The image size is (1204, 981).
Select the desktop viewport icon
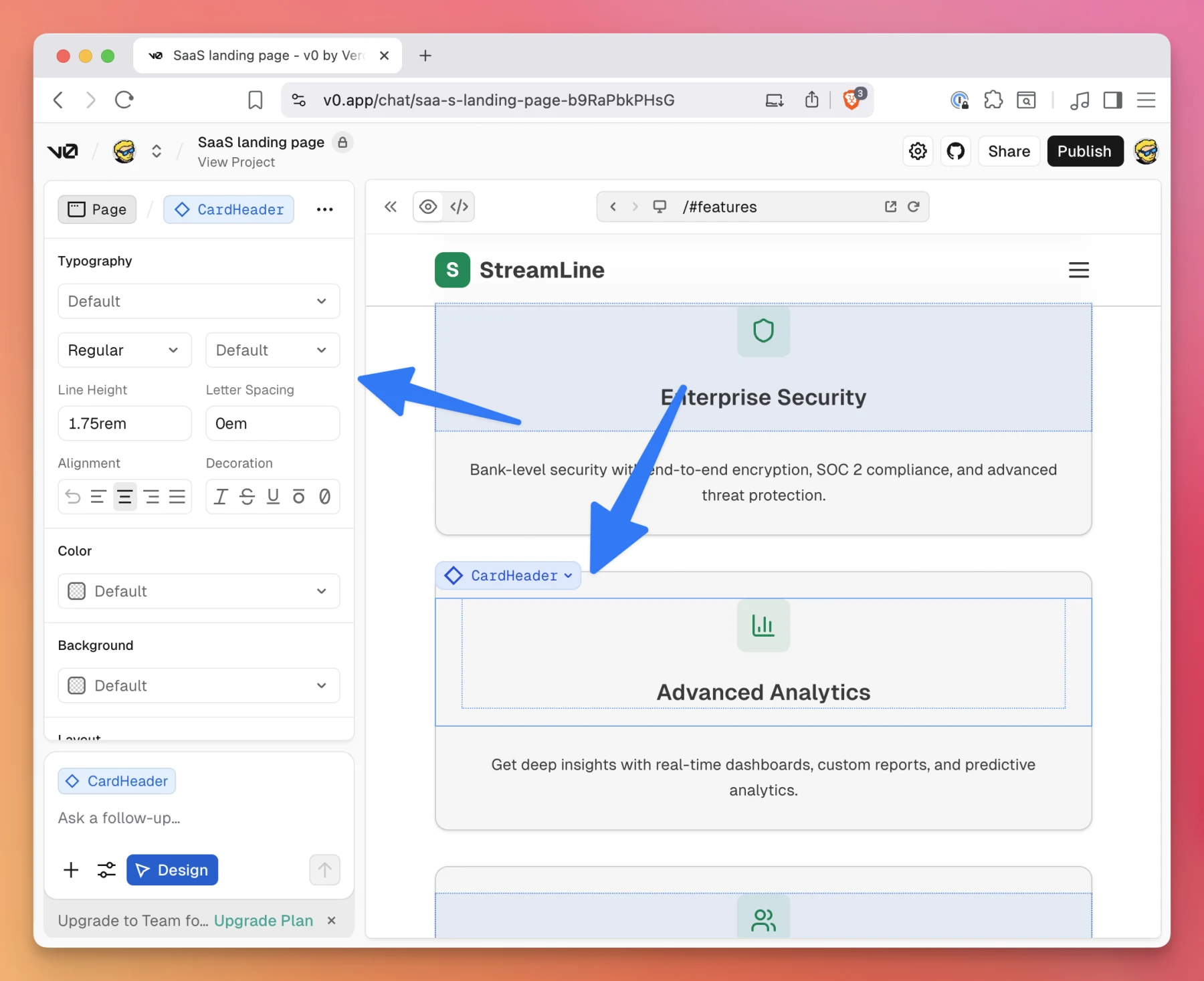point(660,207)
